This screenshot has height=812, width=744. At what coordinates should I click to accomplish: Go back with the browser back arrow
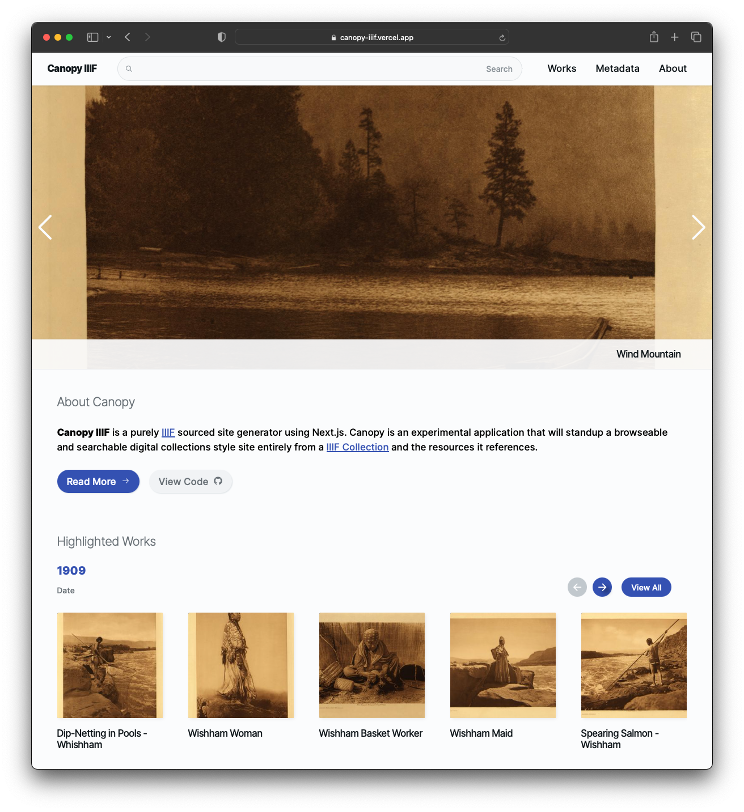127,37
